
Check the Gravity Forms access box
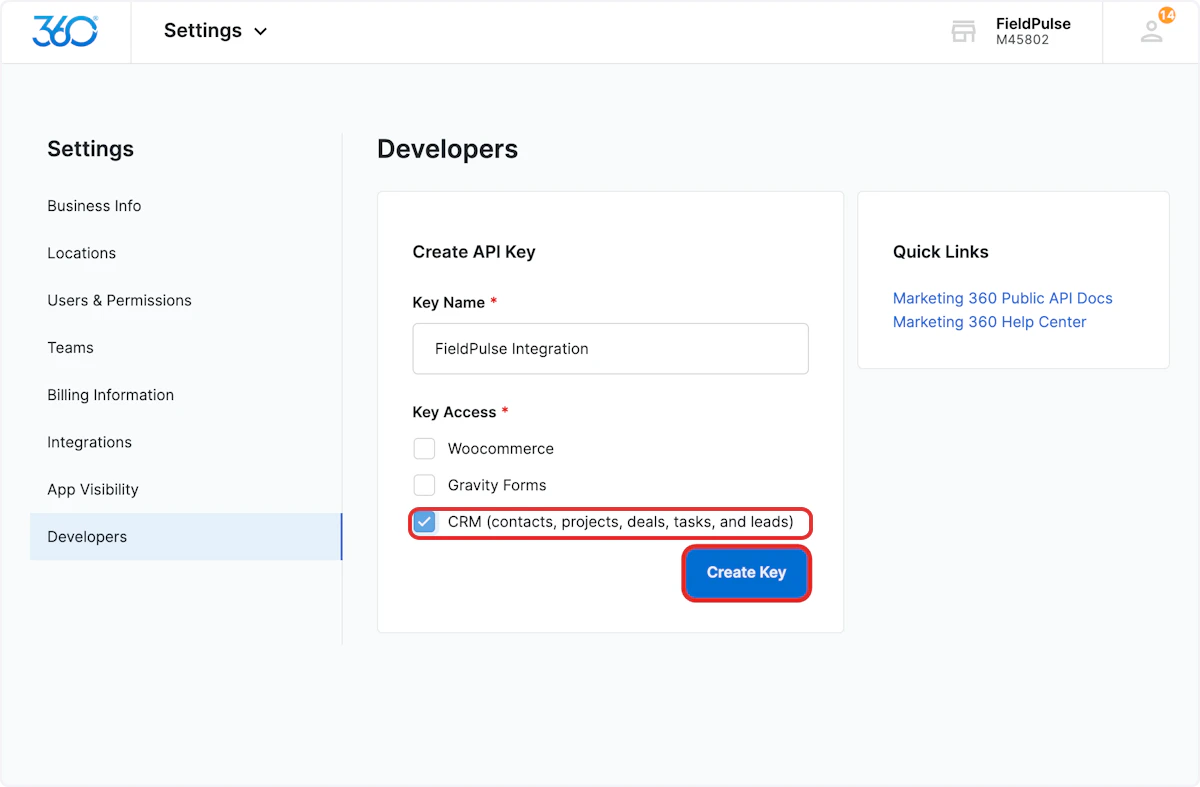[x=425, y=485]
